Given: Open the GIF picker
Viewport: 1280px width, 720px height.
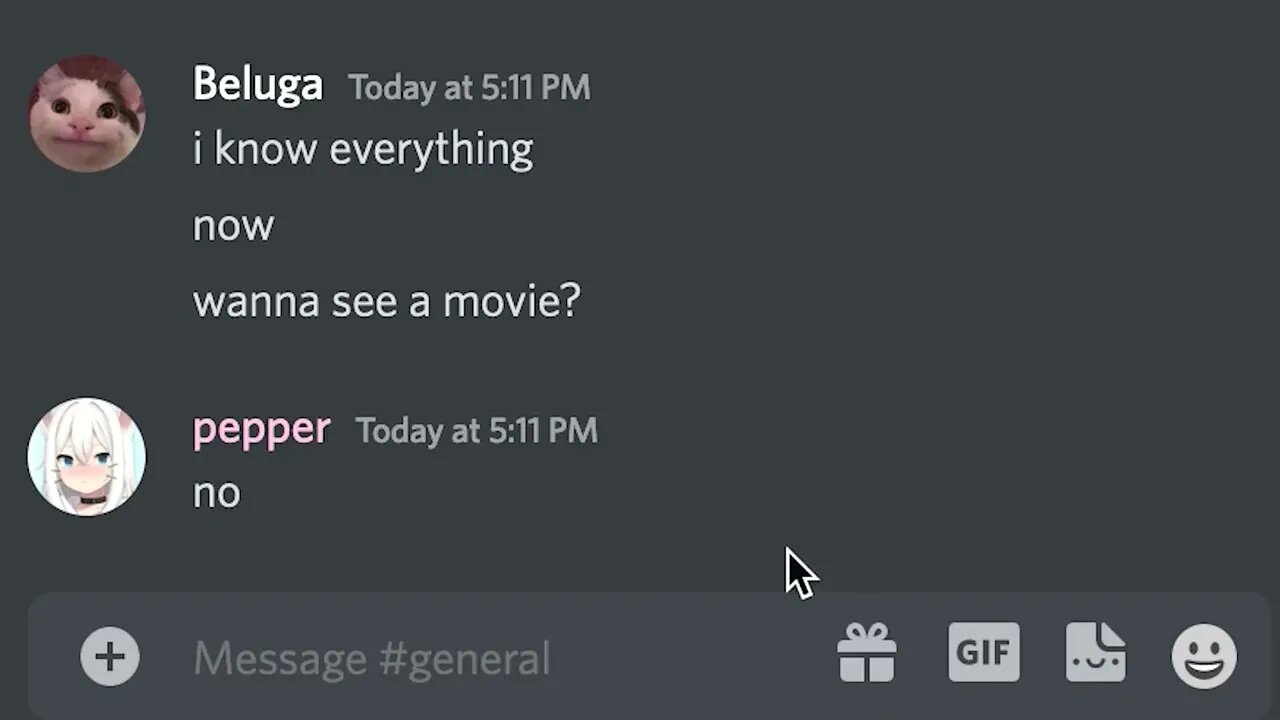Looking at the screenshot, I should (984, 652).
